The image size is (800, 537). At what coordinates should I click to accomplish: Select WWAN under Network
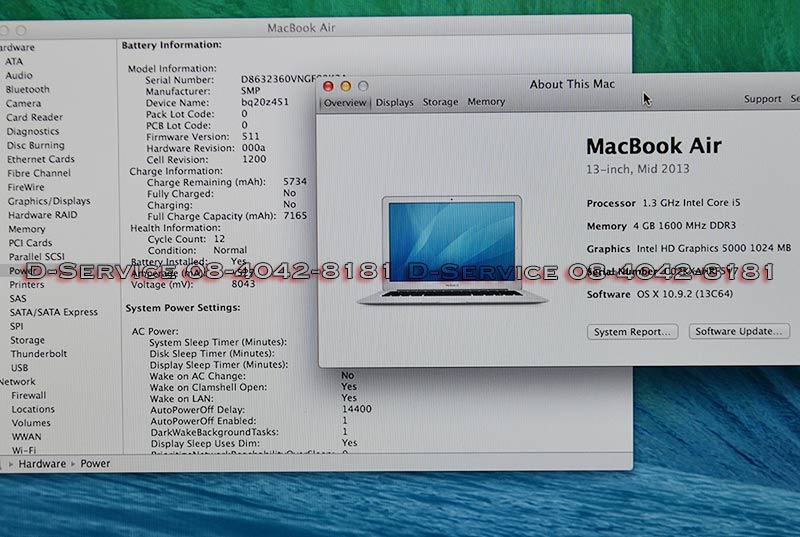click(27, 437)
